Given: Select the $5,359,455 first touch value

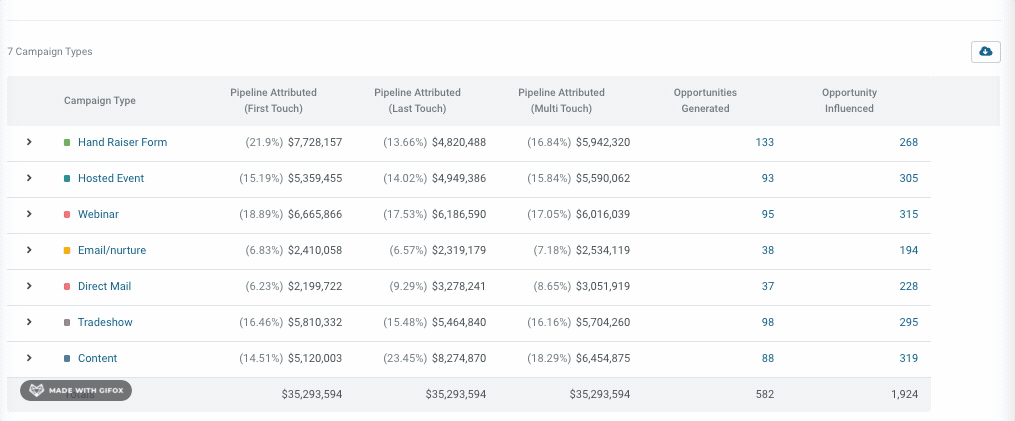Looking at the screenshot, I should point(315,178).
